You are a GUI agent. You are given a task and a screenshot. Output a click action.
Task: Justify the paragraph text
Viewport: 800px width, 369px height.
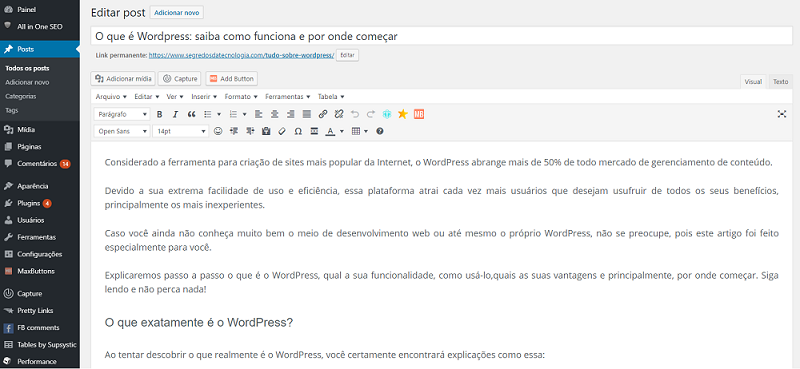tap(307, 114)
